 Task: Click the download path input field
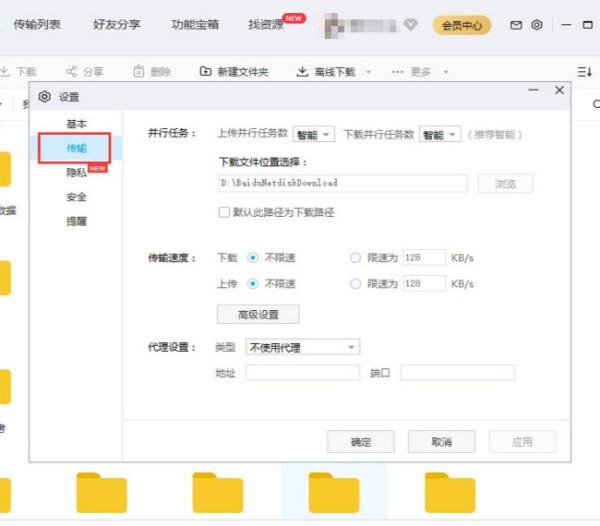click(x=343, y=183)
